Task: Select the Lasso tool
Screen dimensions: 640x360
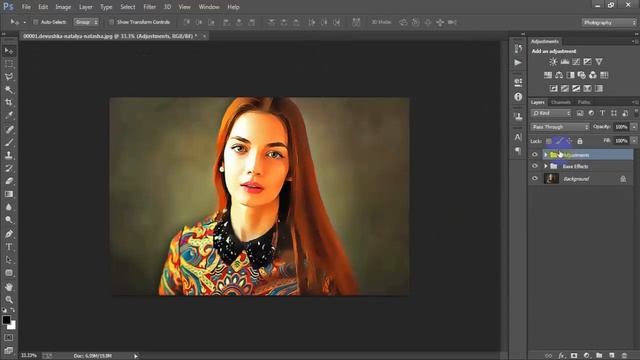Action: pos(9,77)
